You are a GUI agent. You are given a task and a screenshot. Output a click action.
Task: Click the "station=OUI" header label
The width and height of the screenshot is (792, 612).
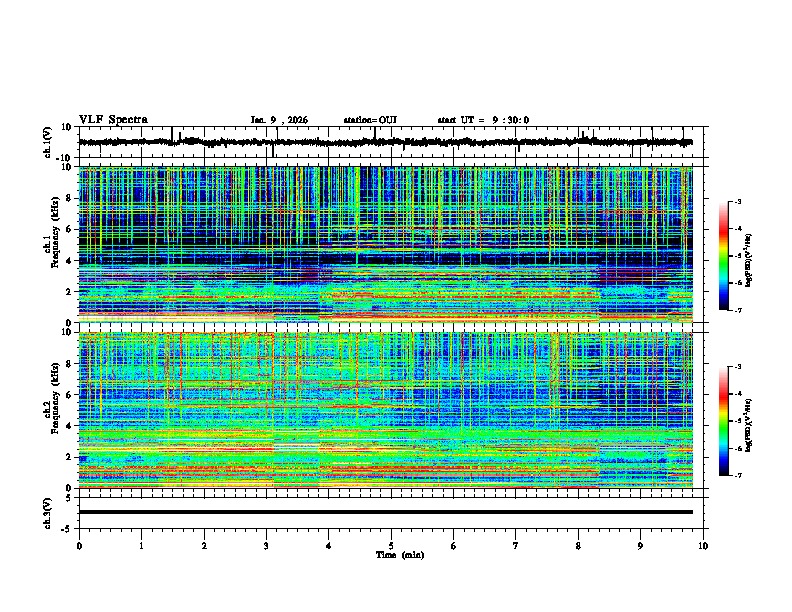click(x=370, y=120)
